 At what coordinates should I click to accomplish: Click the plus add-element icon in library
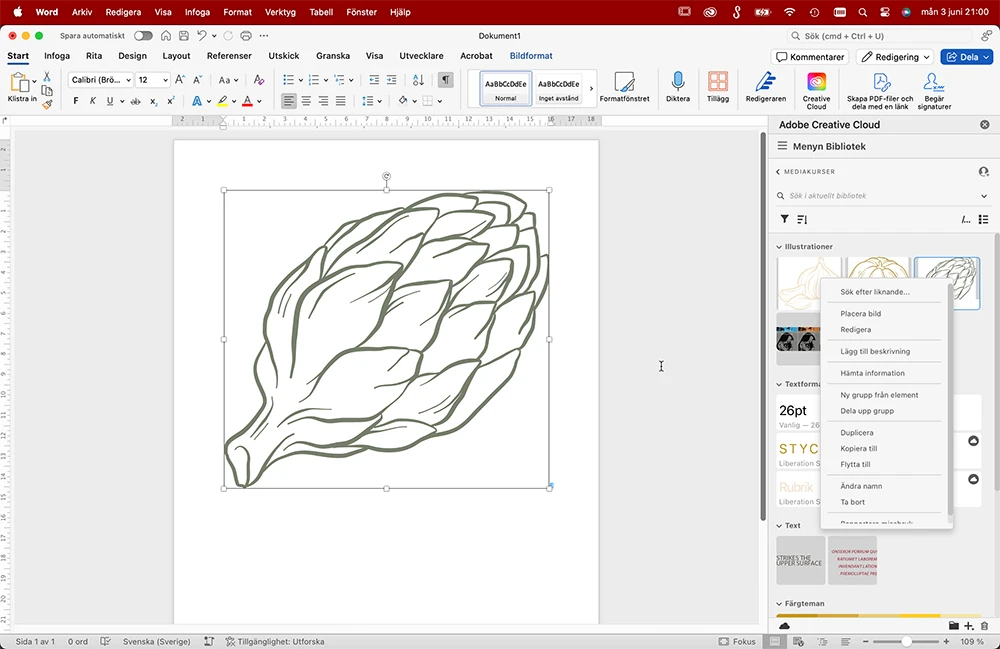(x=969, y=626)
